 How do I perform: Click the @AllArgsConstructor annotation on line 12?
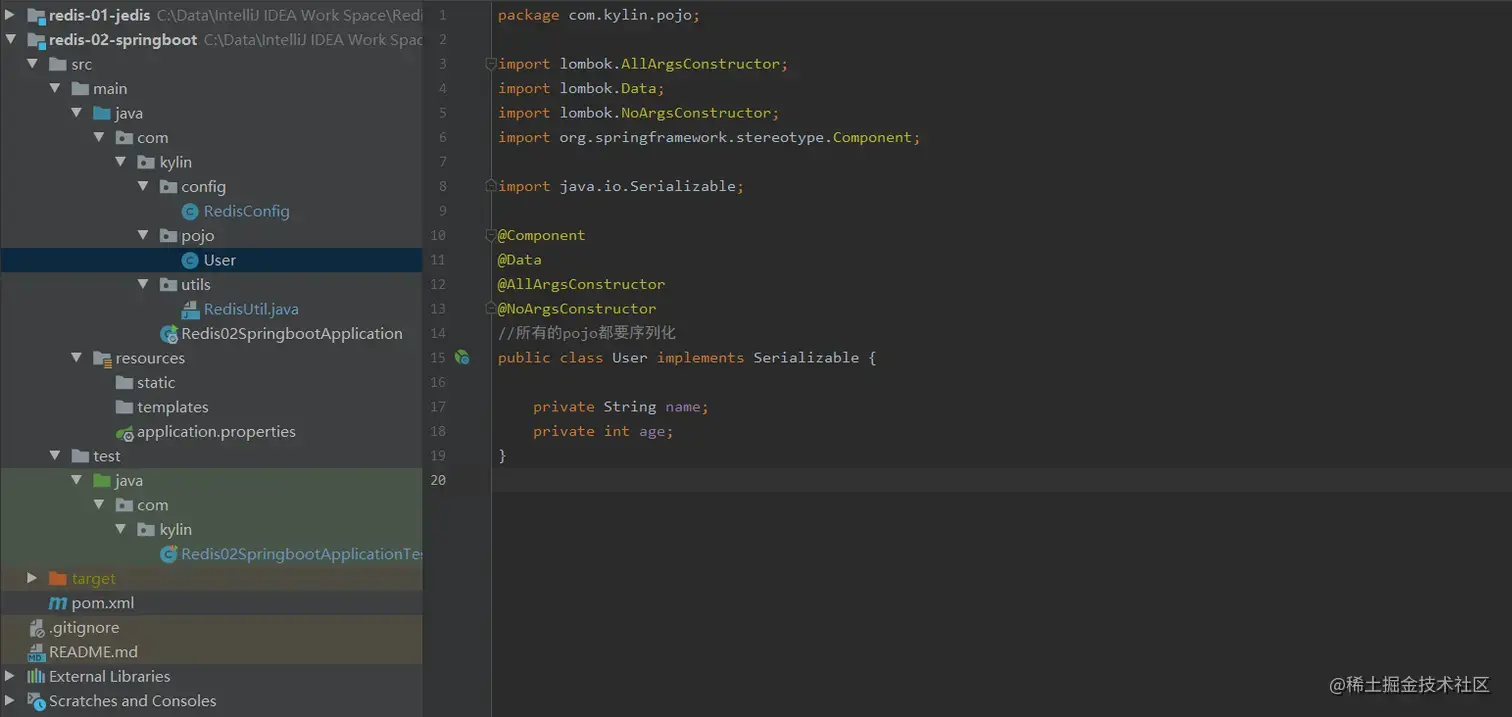click(x=581, y=284)
